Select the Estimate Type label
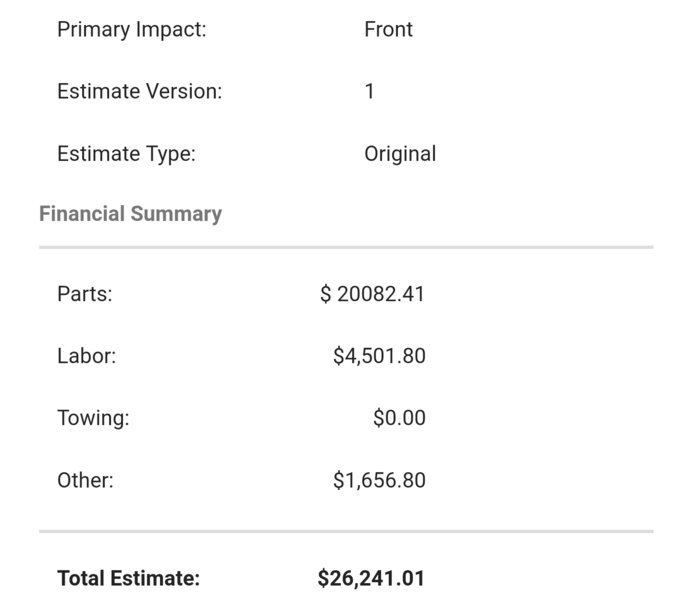 coord(126,154)
